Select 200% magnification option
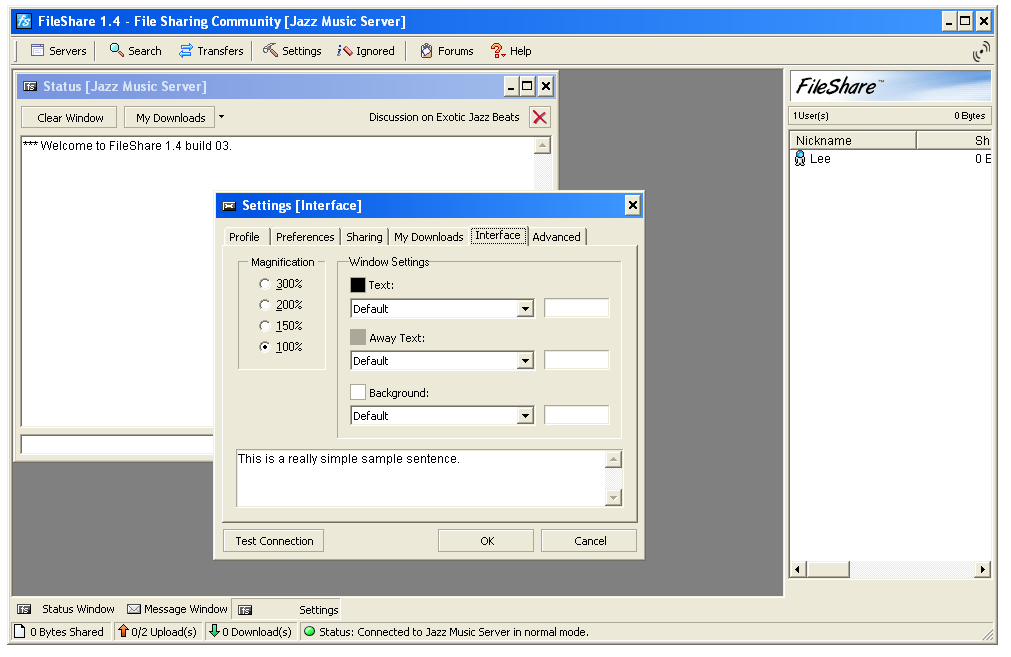The height and width of the screenshot is (657, 1011). (264, 305)
